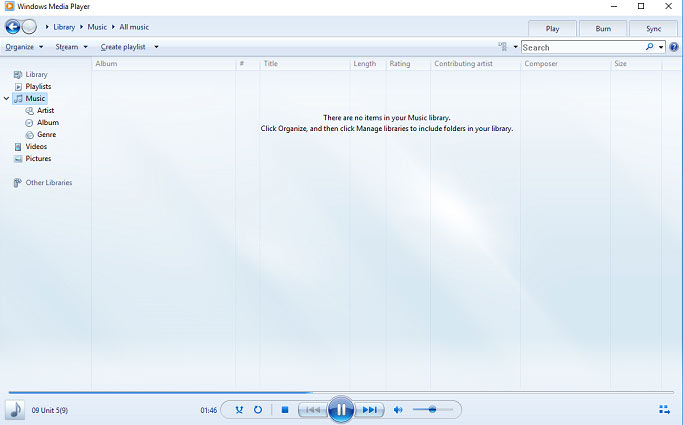This screenshot has width=683, height=425.
Task: Click the search magnifier icon
Action: click(x=649, y=47)
